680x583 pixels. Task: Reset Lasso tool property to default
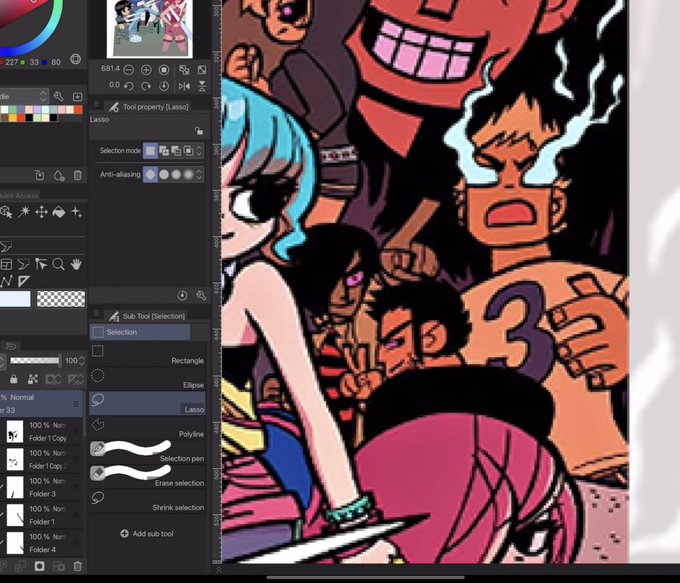[x=182, y=295]
